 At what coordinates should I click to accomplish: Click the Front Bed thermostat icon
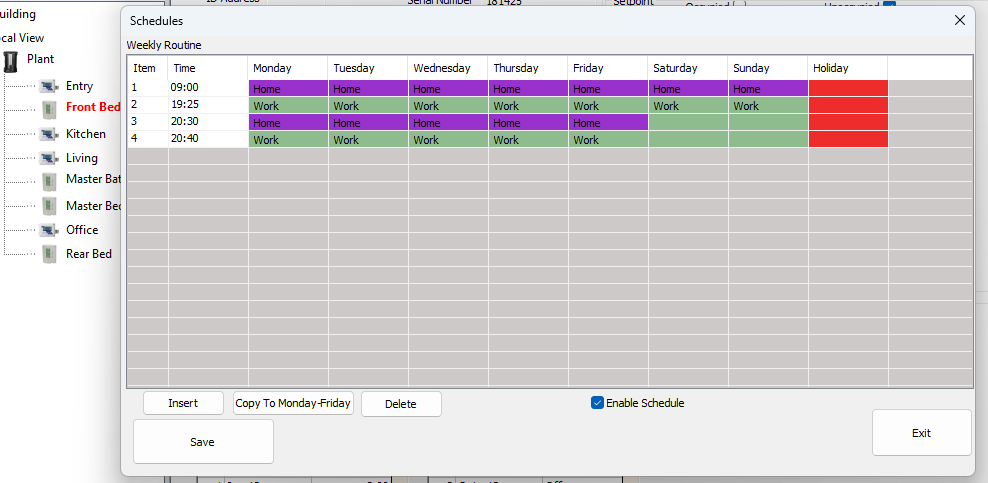49,108
